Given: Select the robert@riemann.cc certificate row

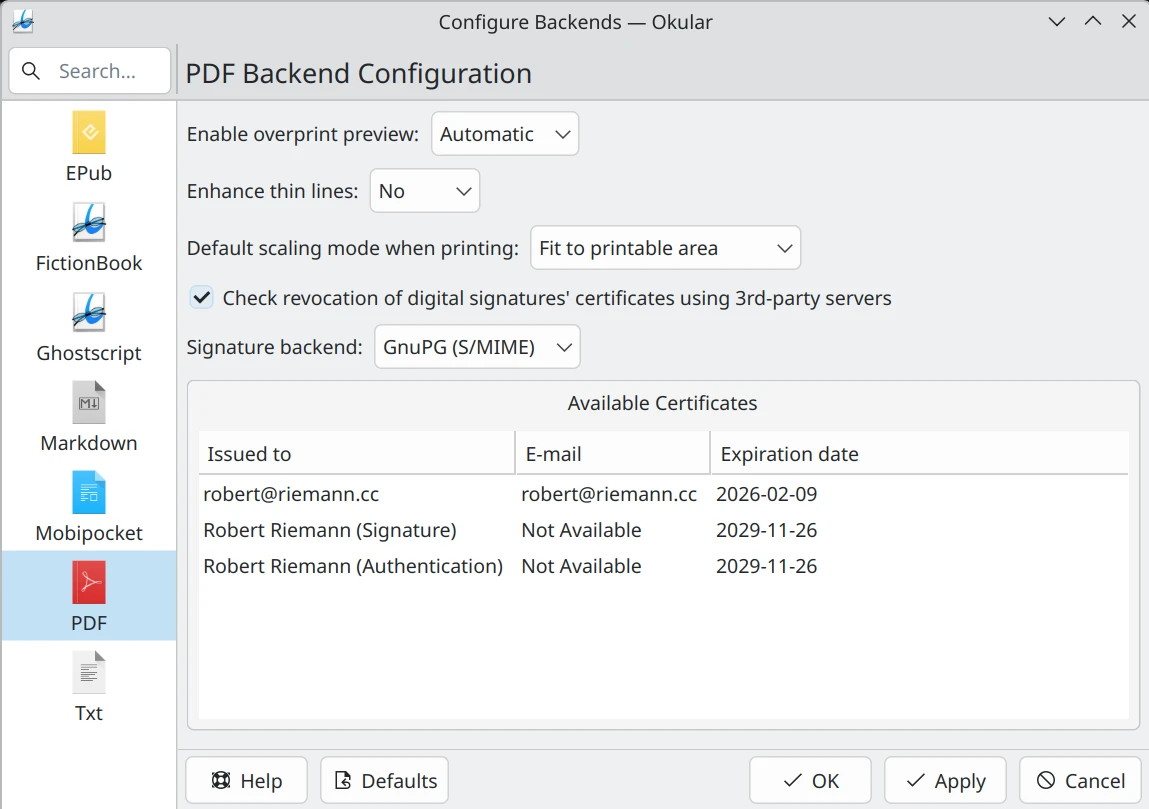Looking at the screenshot, I should 663,494.
